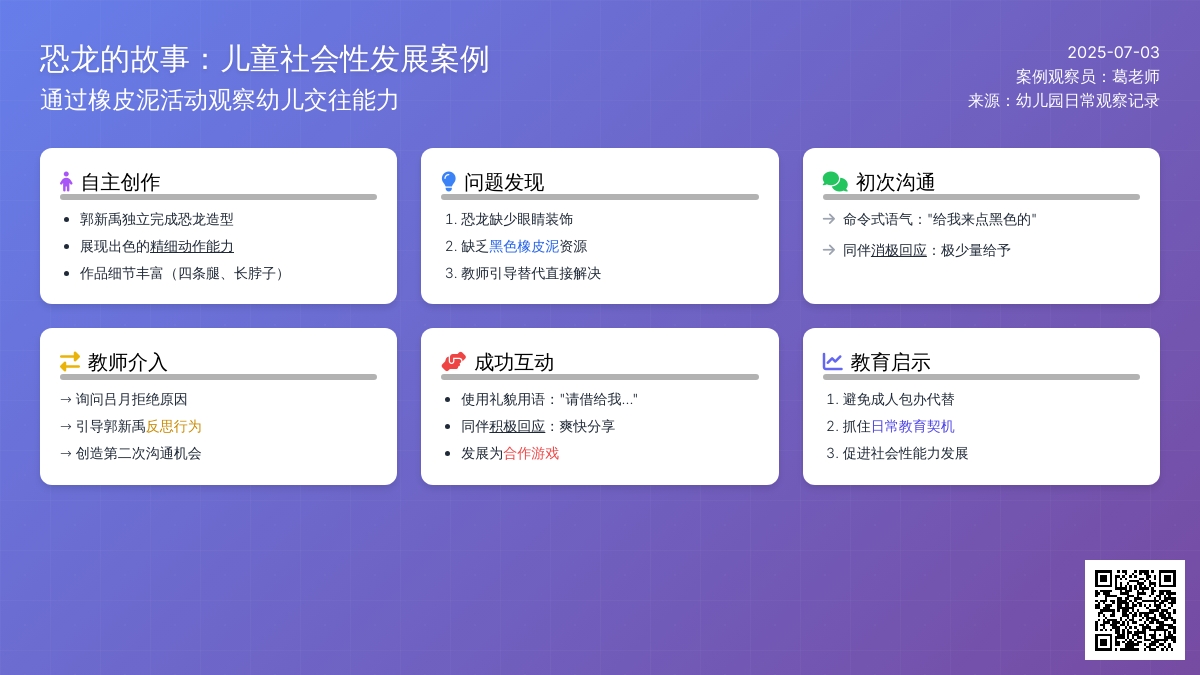Click the line 询问吕月拒绝原因

(124, 399)
